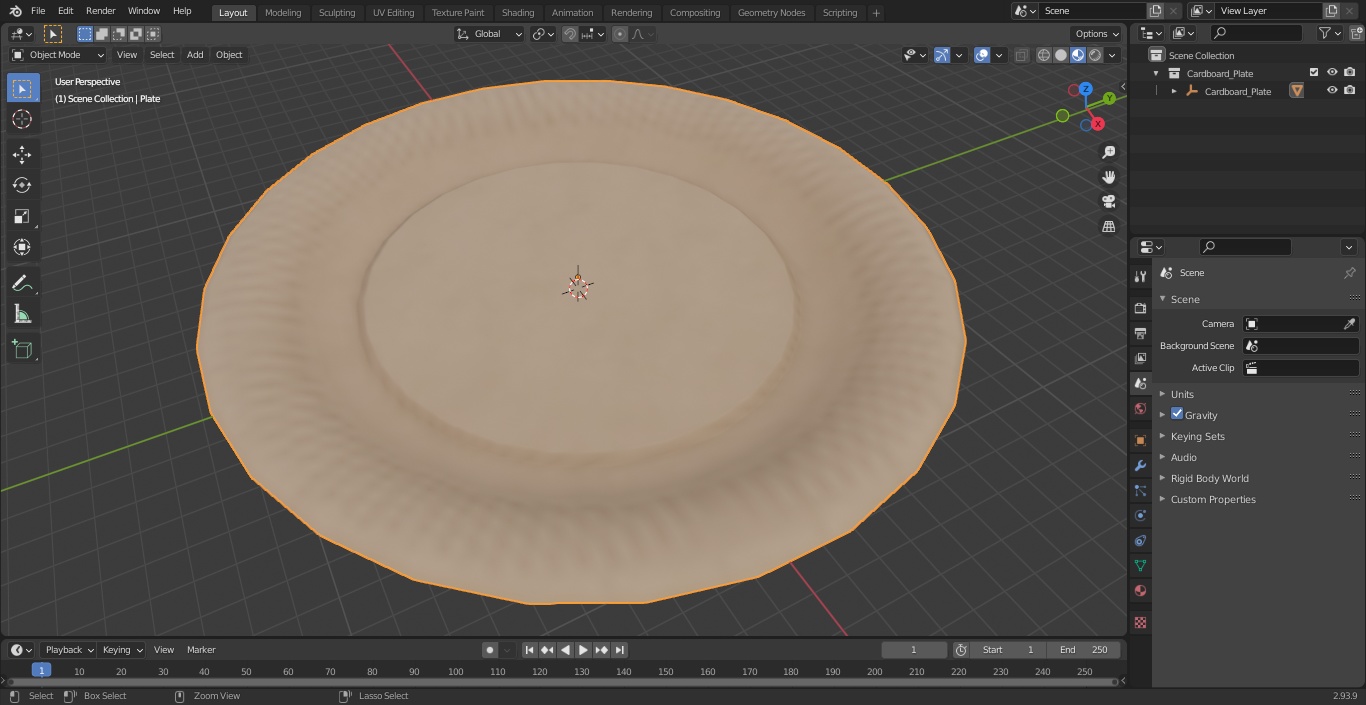
Task: Open the Modifier properties tab
Action: (1140, 465)
